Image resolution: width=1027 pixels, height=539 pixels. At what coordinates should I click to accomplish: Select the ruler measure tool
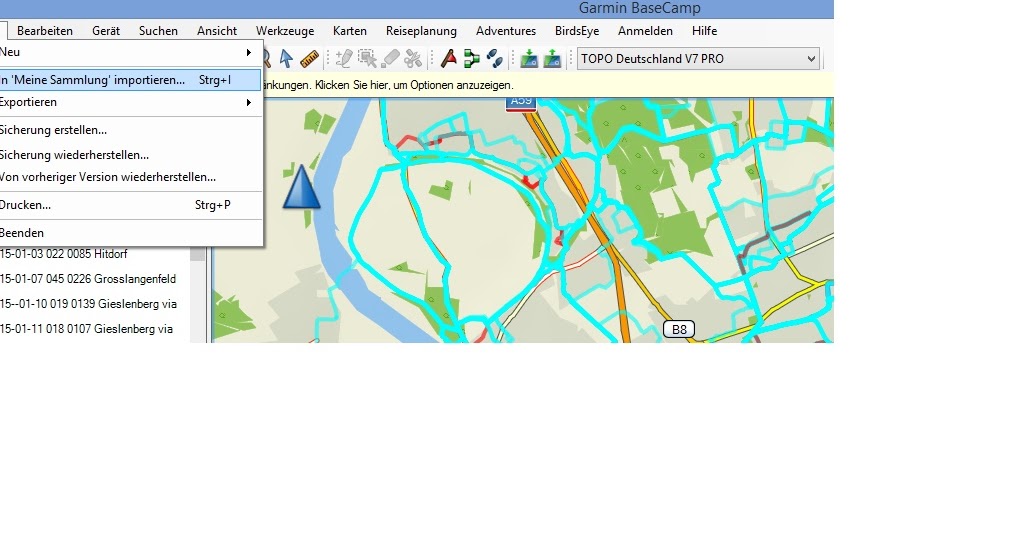point(309,59)
